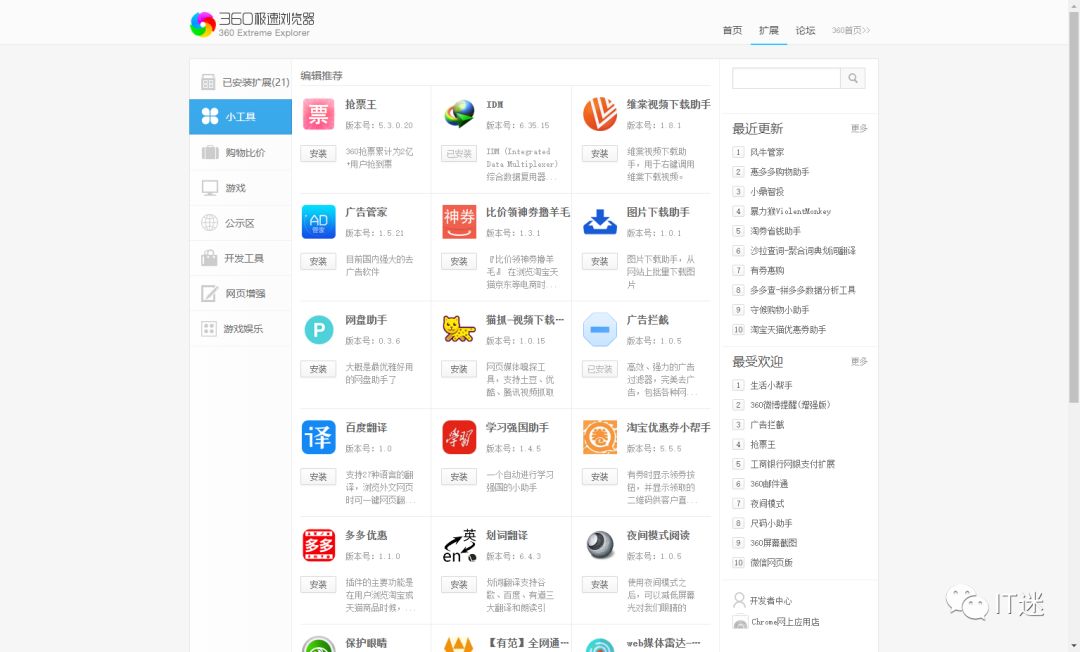This screenshot has width=1080, height=652.
Task: Open 生活小帮手 in most popular
Action: 771,386
